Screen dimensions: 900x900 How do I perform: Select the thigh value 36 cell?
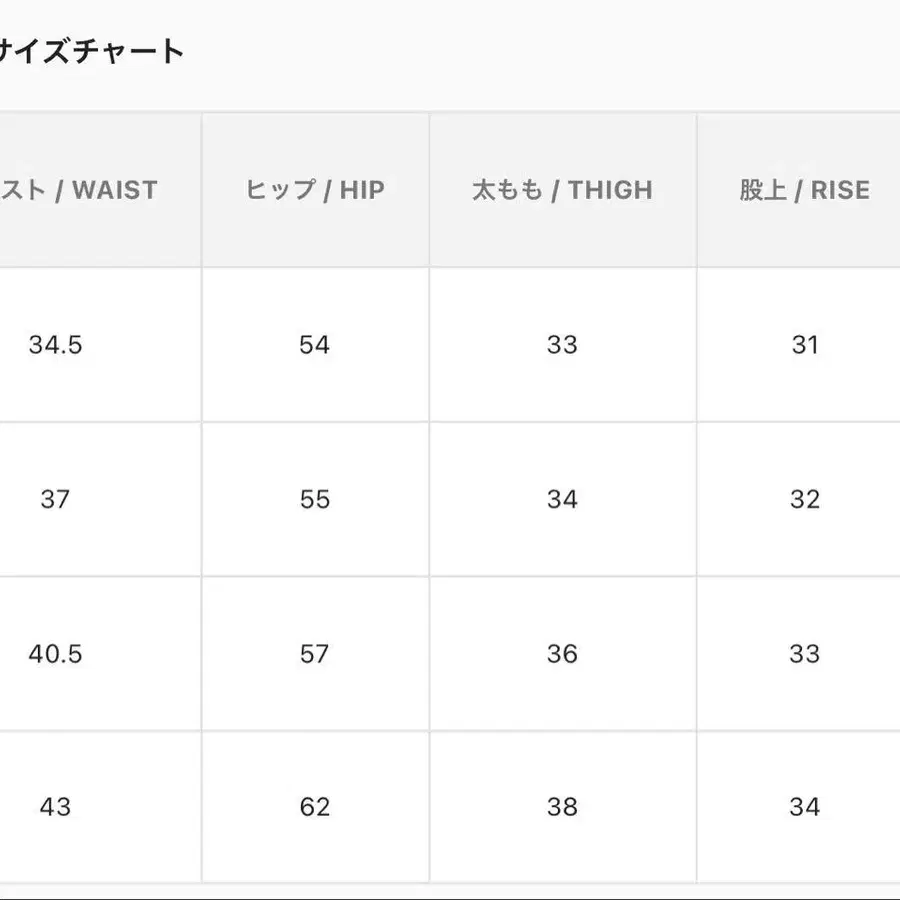(562, 654)
